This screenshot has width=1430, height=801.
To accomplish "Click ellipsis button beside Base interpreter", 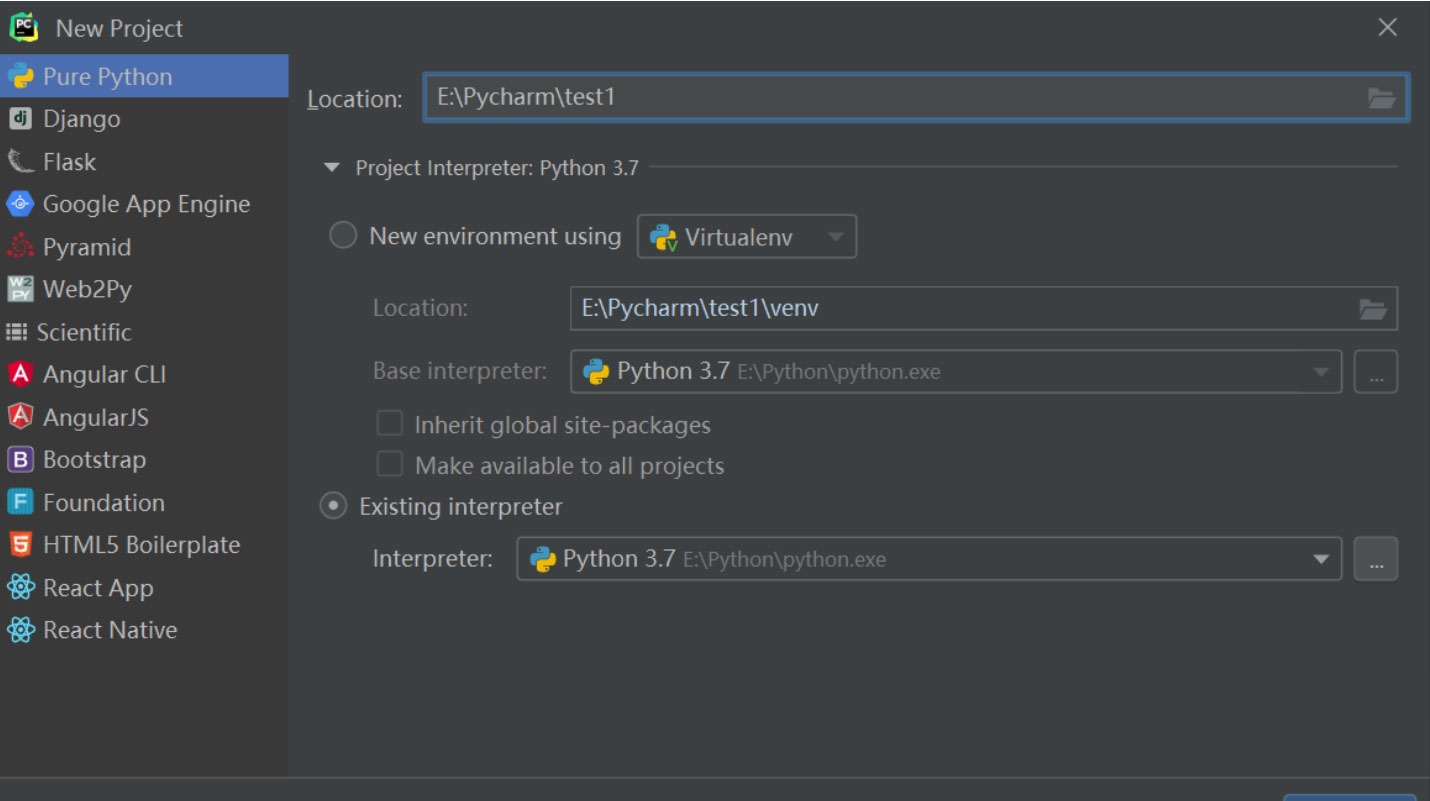I will coord(1376,372).
